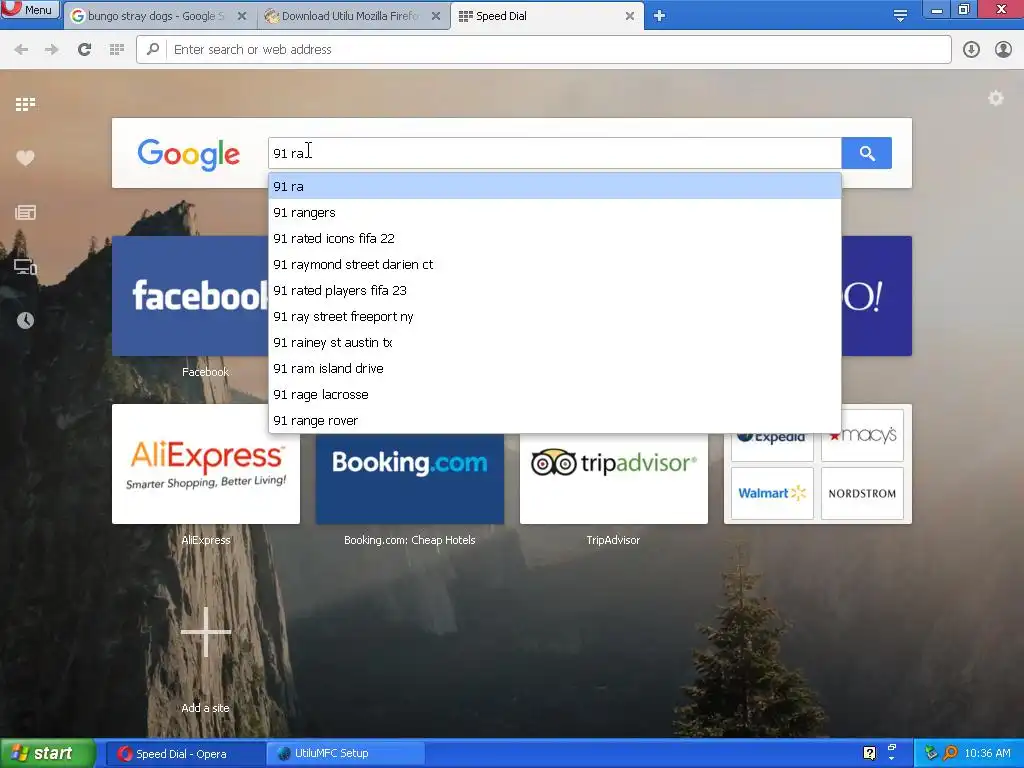Open the user account icon

(1003, 50)
